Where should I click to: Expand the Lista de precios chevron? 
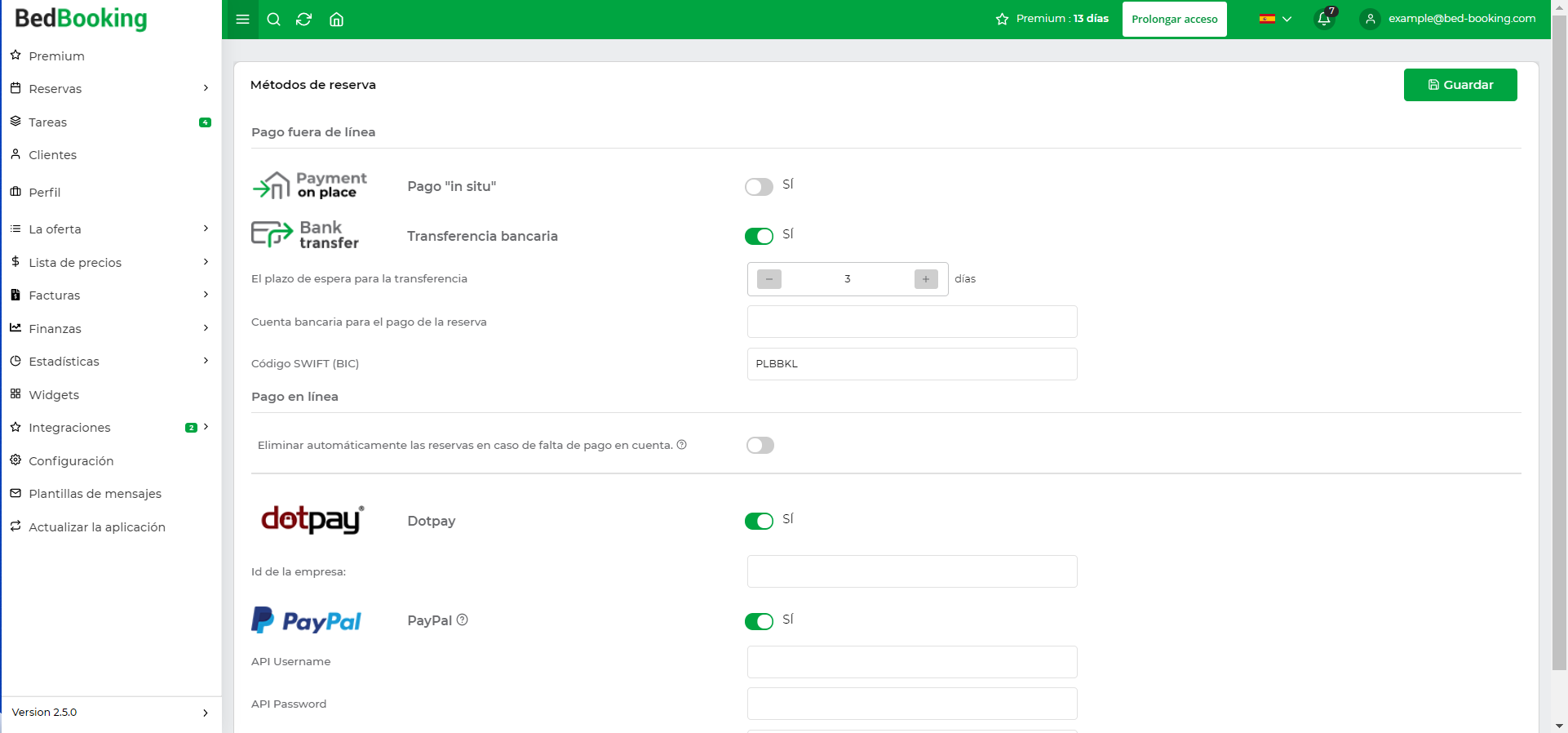click(x=206, y=262)
